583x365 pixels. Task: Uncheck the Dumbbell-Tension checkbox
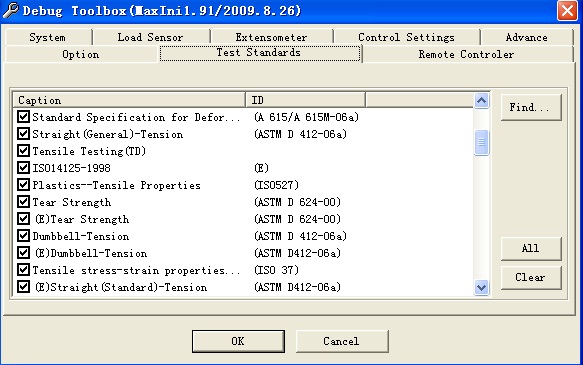pos(23,236)
